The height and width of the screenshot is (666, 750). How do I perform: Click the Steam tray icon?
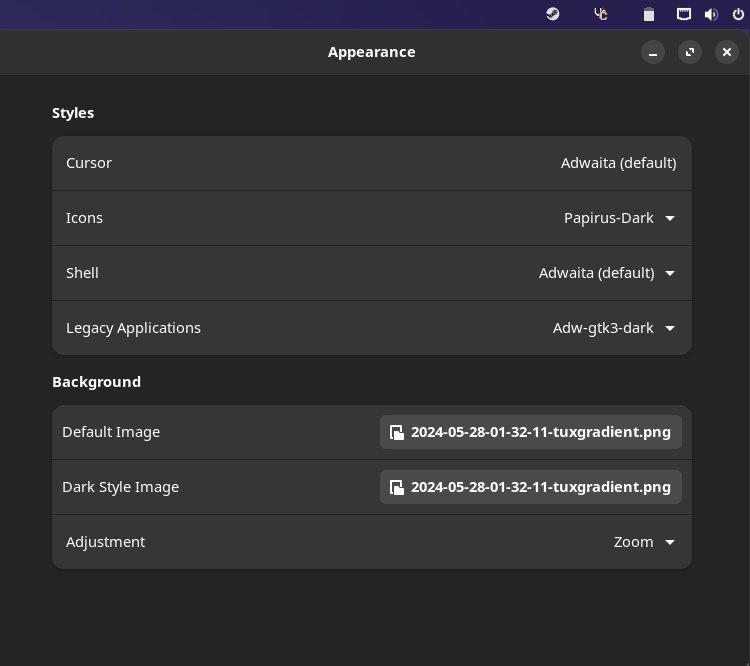click(553, 14)
